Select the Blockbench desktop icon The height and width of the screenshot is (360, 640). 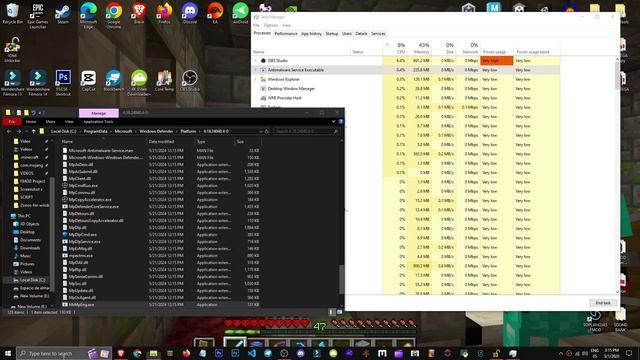coord(113,80)
